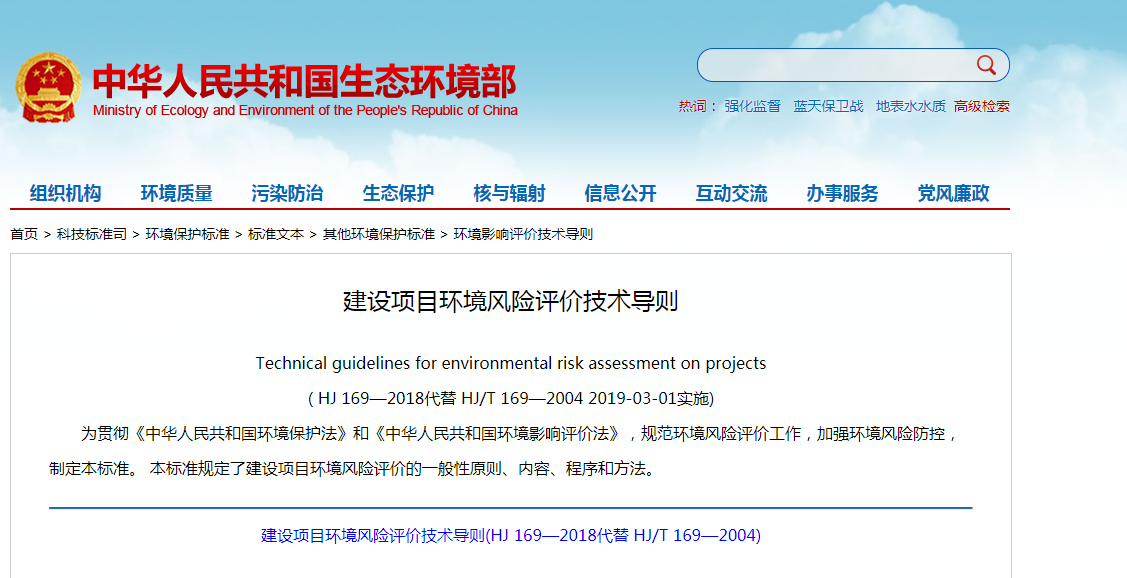Open the 环境质量 navigation item
This screenshot has height=578, width=1127.
pos(176,194)
